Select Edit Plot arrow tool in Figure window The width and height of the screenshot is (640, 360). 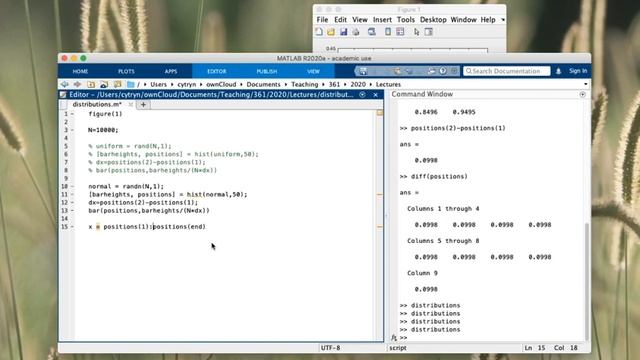(x=416, y=32)
